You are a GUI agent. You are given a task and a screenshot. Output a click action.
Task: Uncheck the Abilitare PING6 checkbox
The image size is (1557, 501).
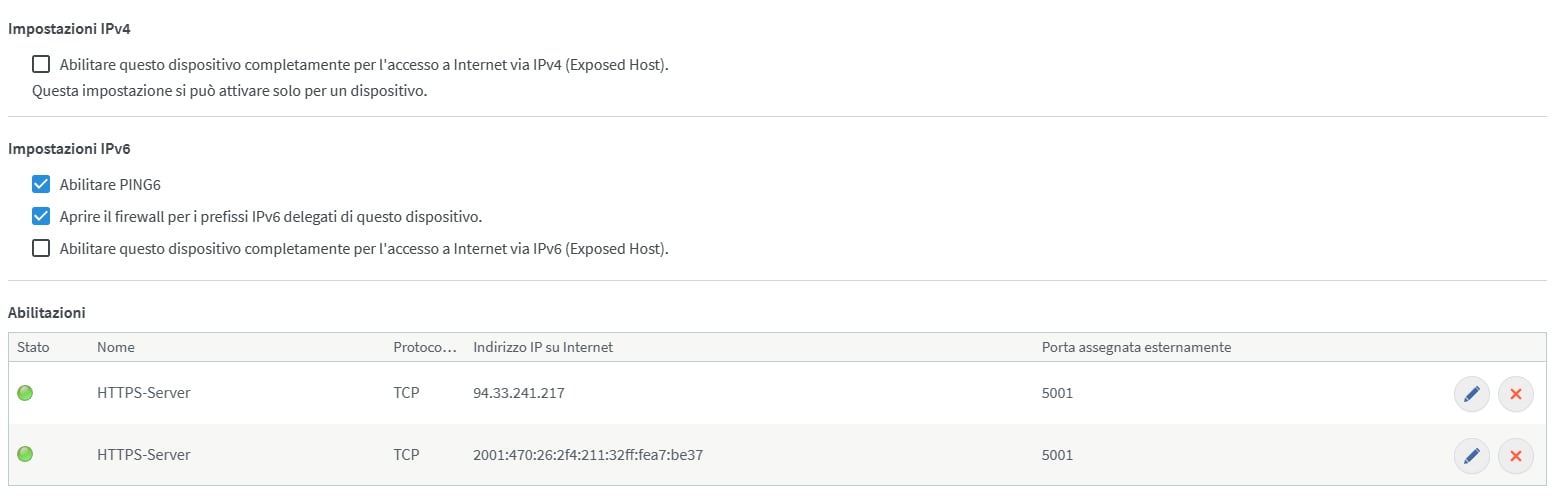coord(41,184)
